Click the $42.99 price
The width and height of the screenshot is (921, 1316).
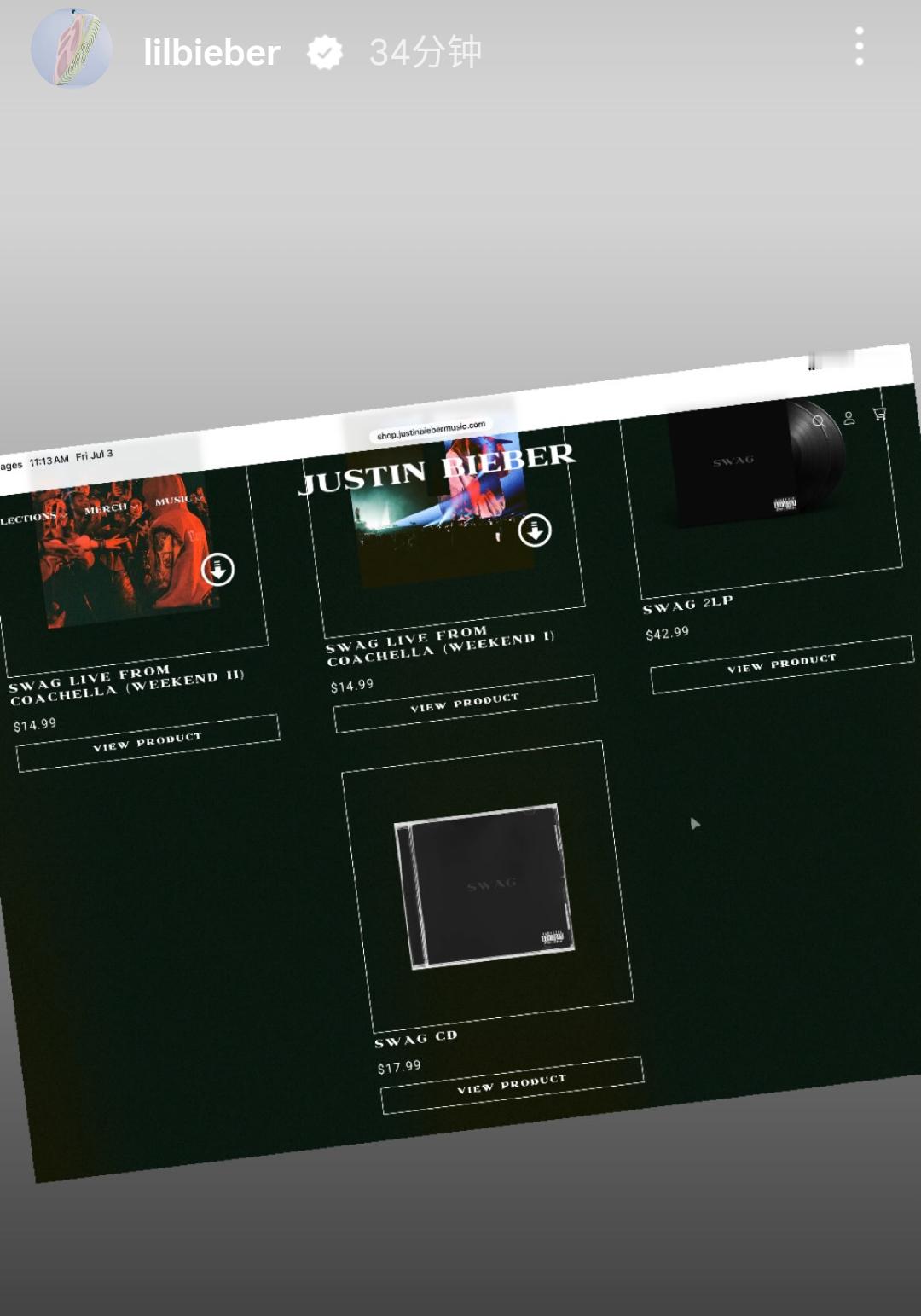[x=667, y=634]
